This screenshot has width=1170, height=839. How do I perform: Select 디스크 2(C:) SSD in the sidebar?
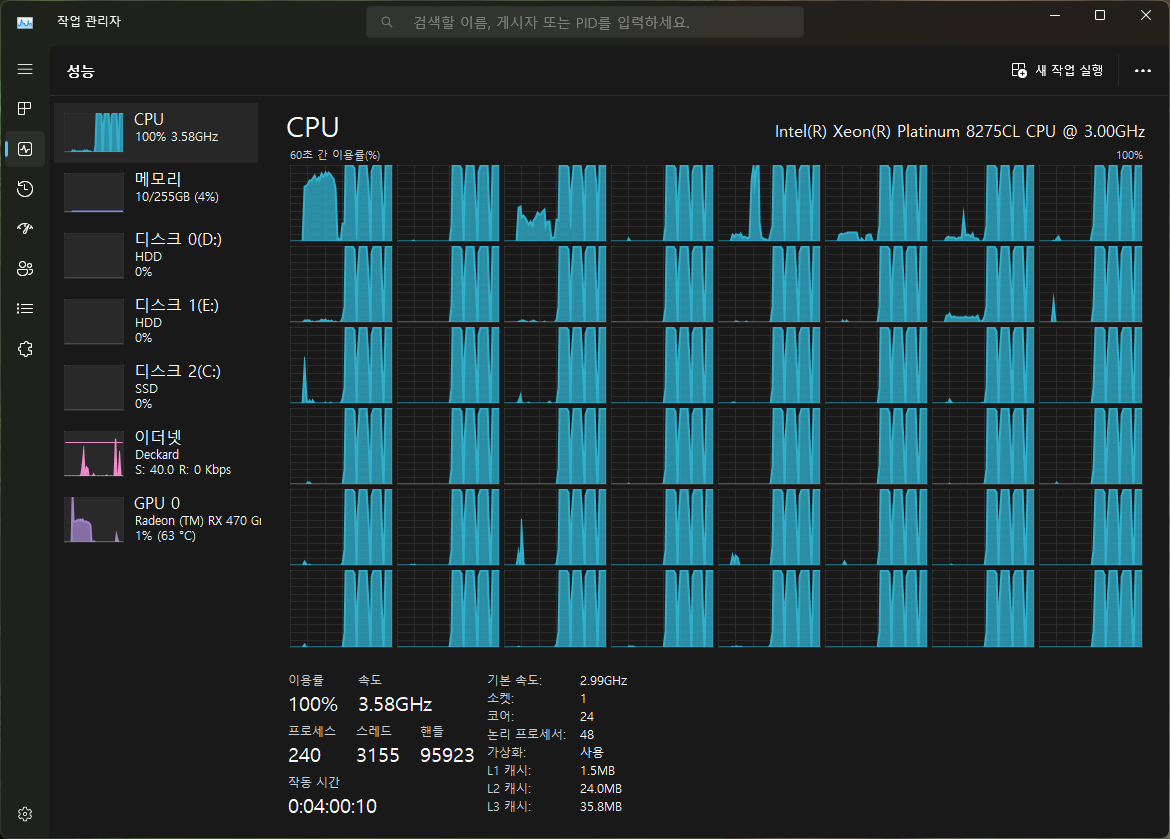click(x=156, y=387)
